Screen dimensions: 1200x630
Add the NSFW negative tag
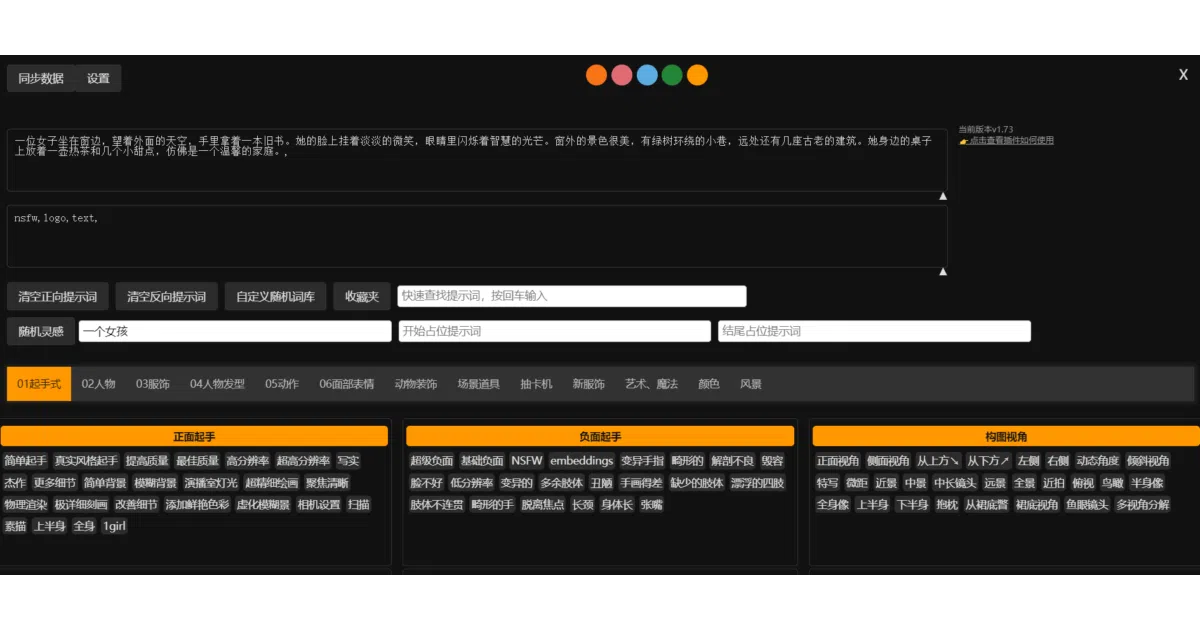[527, 461]
